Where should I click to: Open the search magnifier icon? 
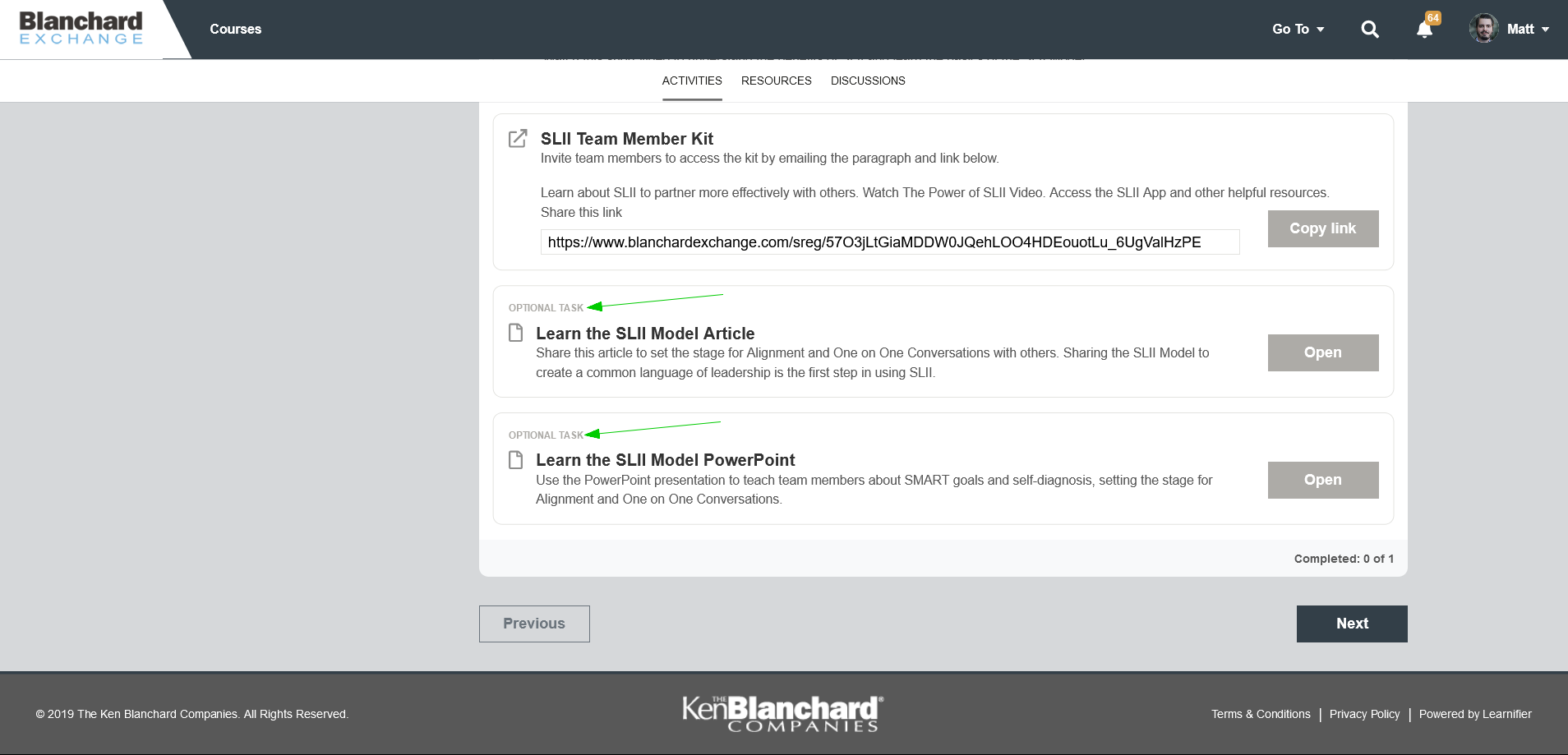click(1370, 30)
